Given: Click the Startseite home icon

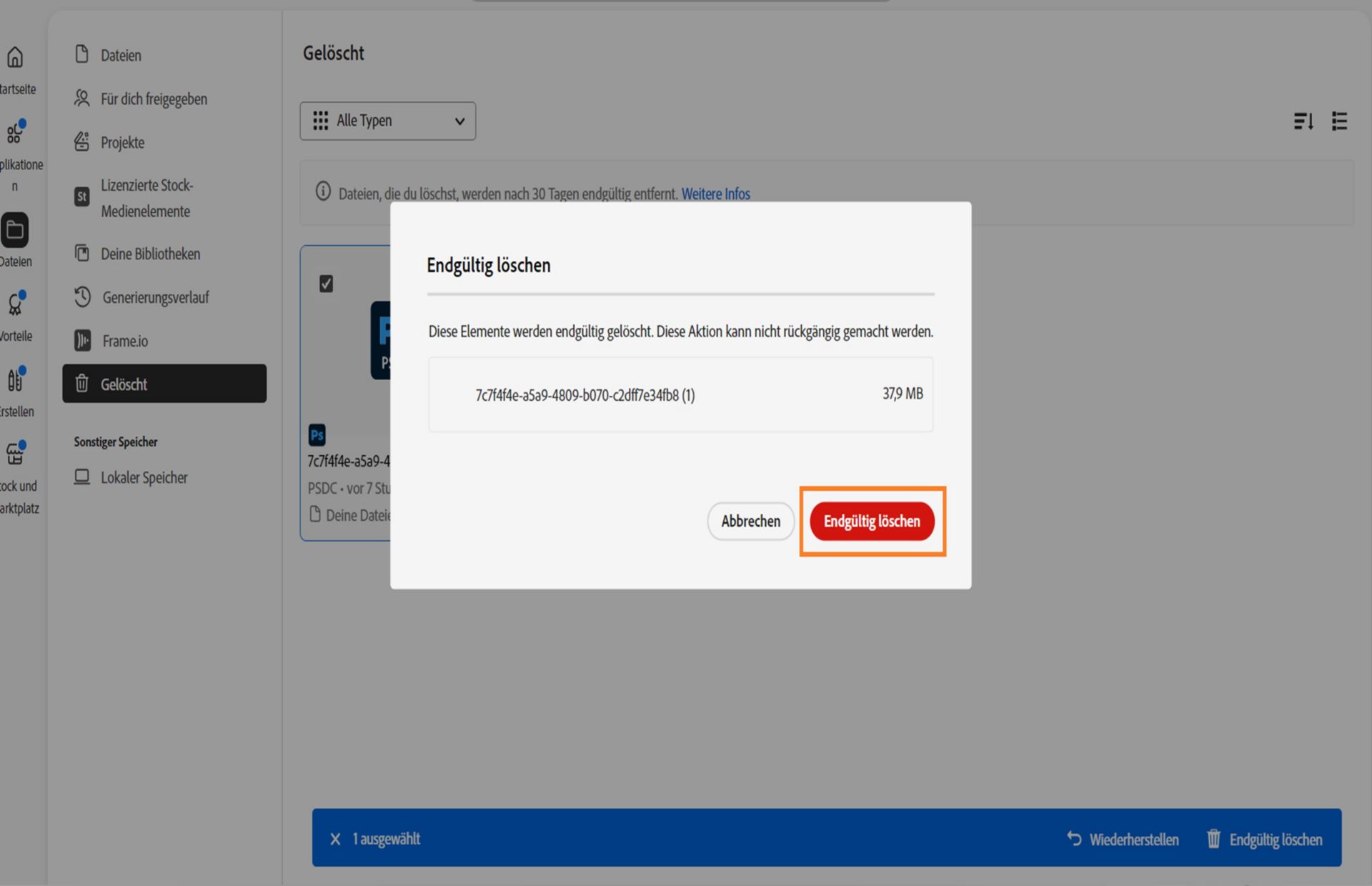Looking at the screenshot, I should click(15, 57).
